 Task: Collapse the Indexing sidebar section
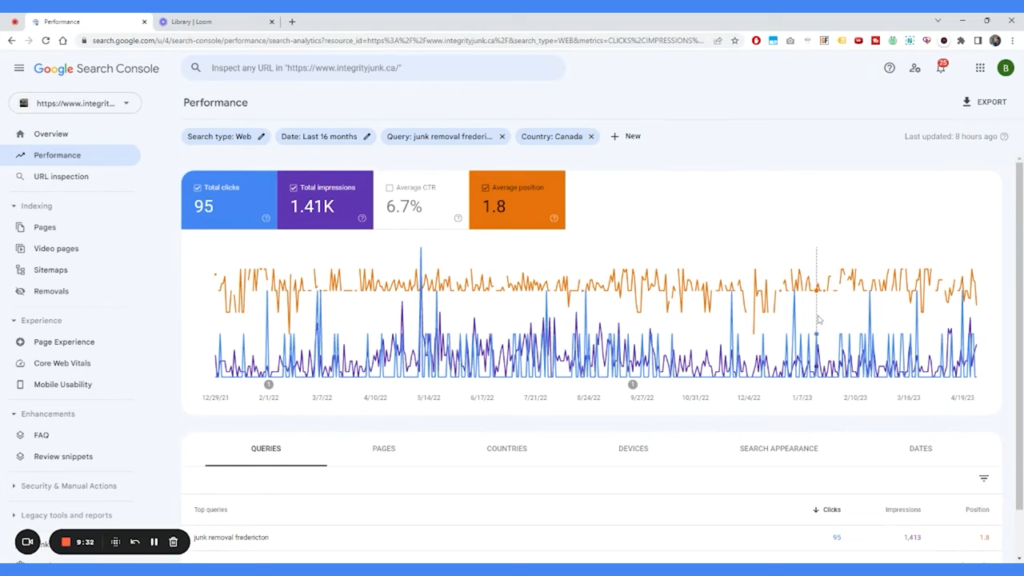[x=36, y=206]
